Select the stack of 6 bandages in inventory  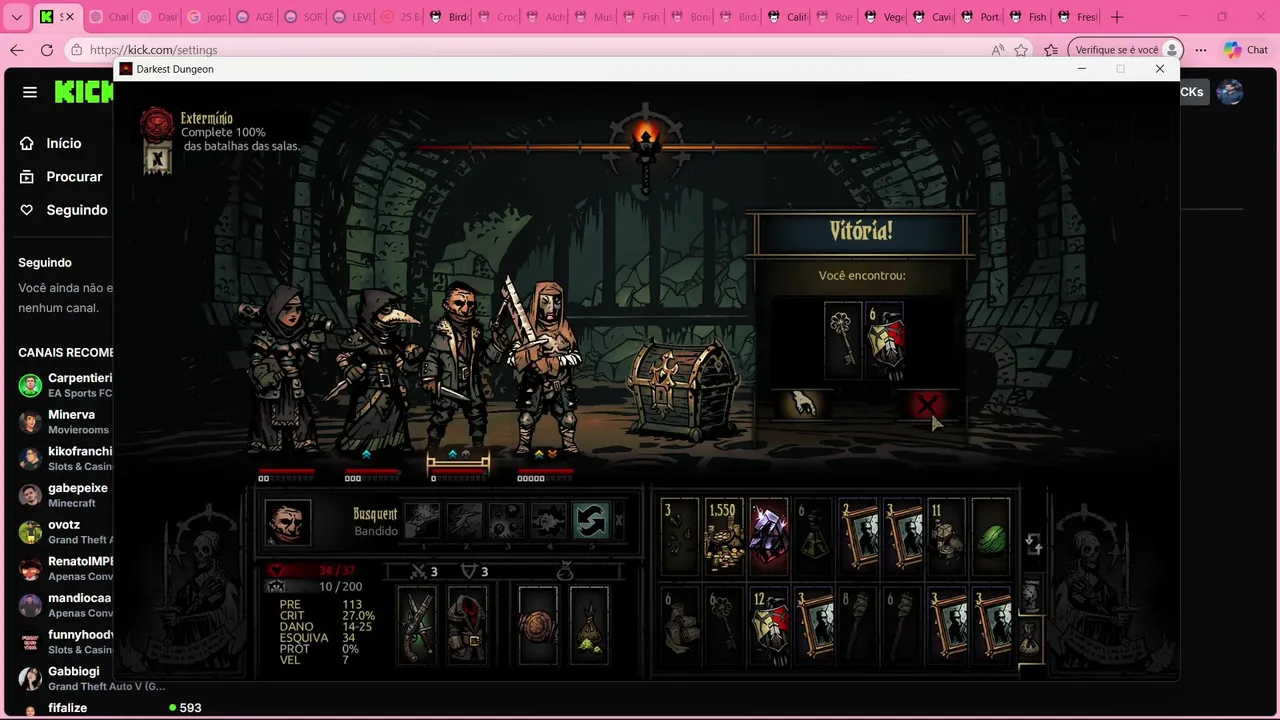[680, 626]
